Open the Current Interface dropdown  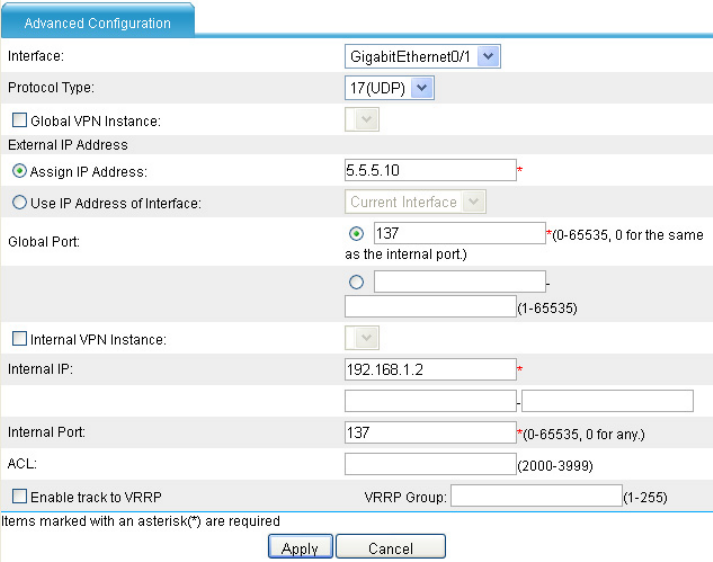tap(415, 201)
